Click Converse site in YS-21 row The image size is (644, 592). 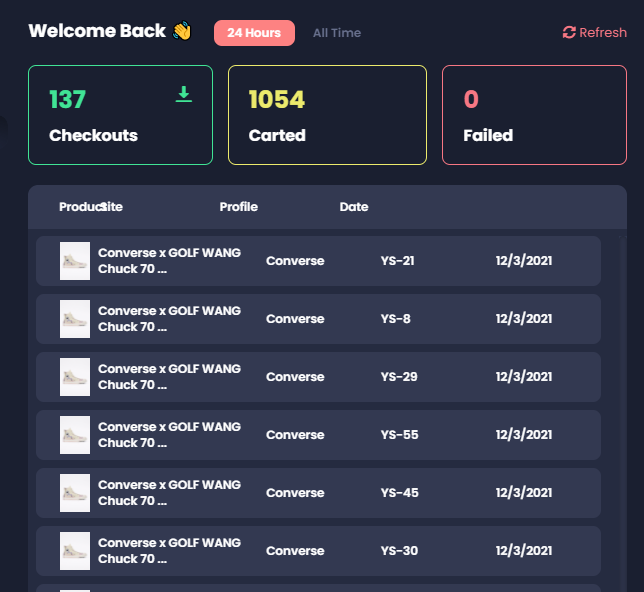[295, 261]
